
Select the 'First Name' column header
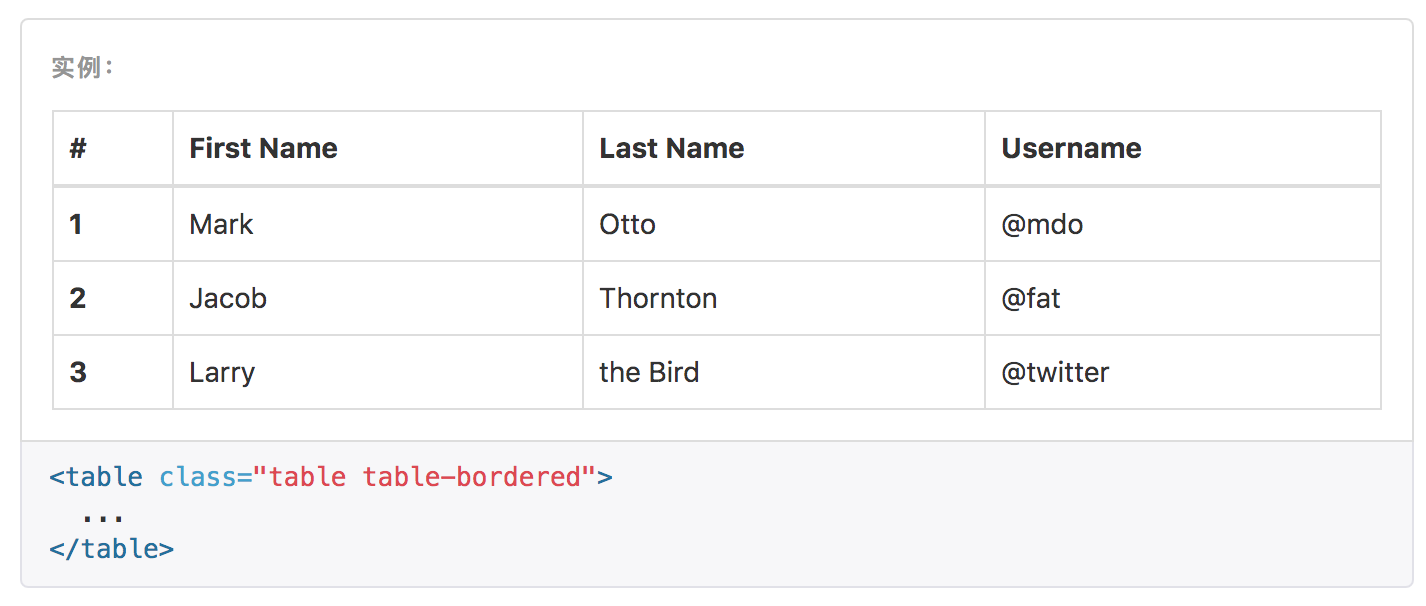coord(378,148)
